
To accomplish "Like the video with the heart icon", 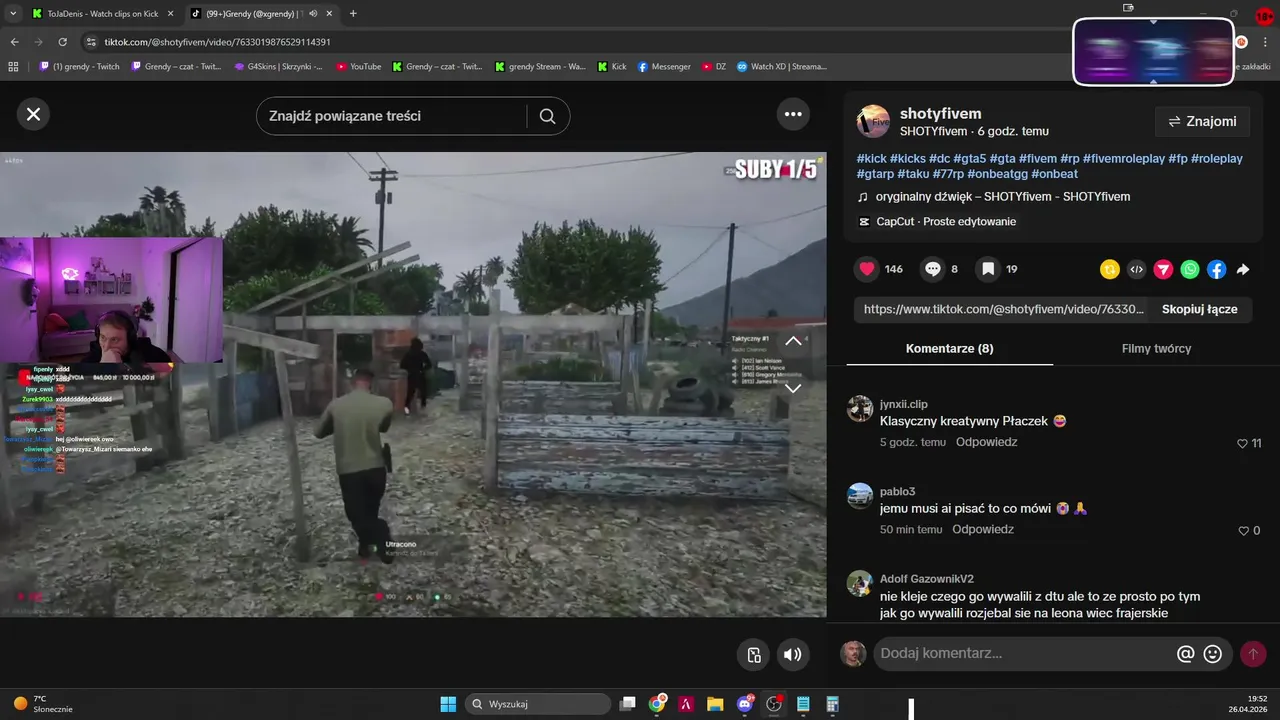I will pos(867,269).
